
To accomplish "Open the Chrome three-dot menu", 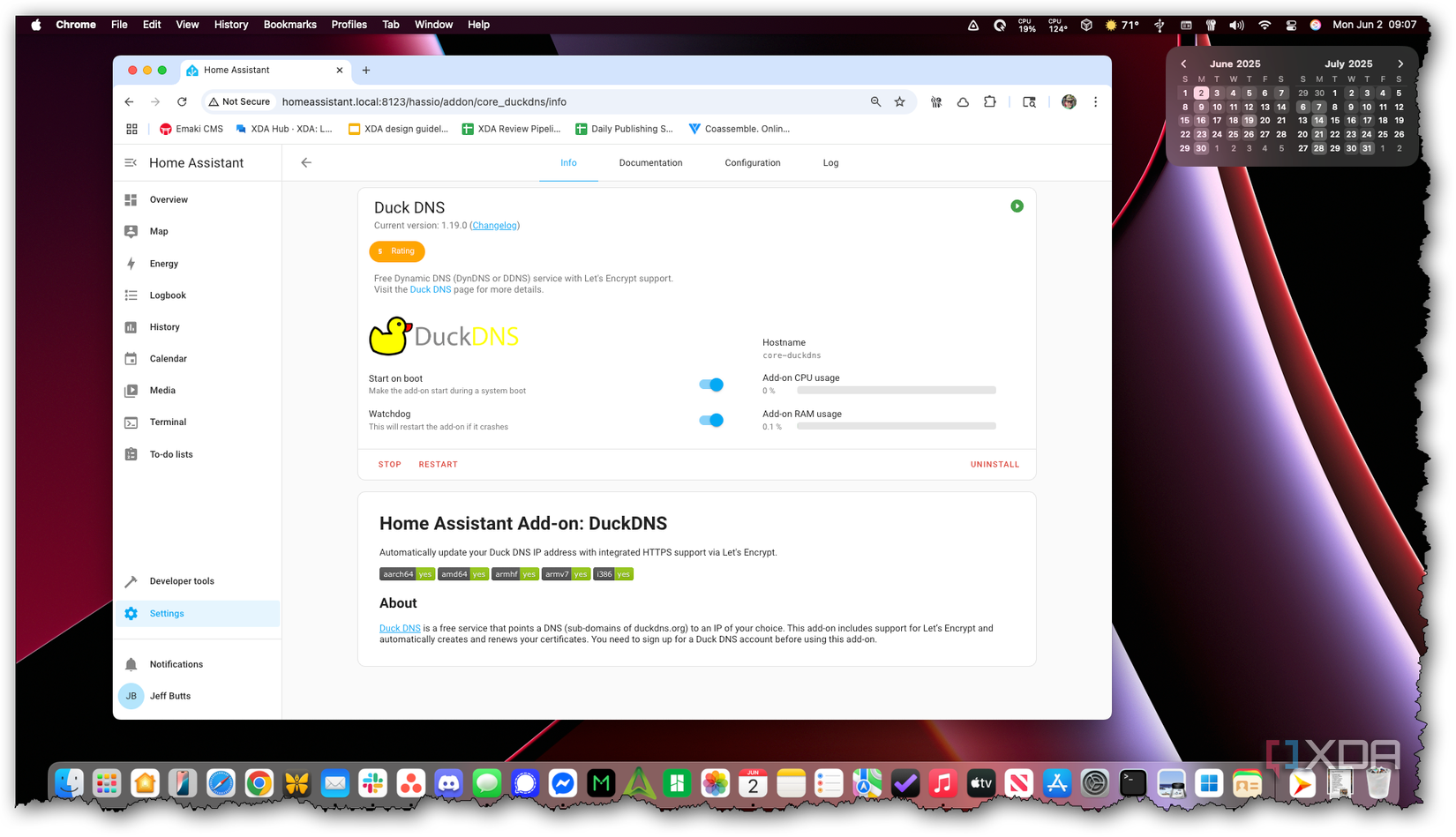I will tap(1095, 102).
